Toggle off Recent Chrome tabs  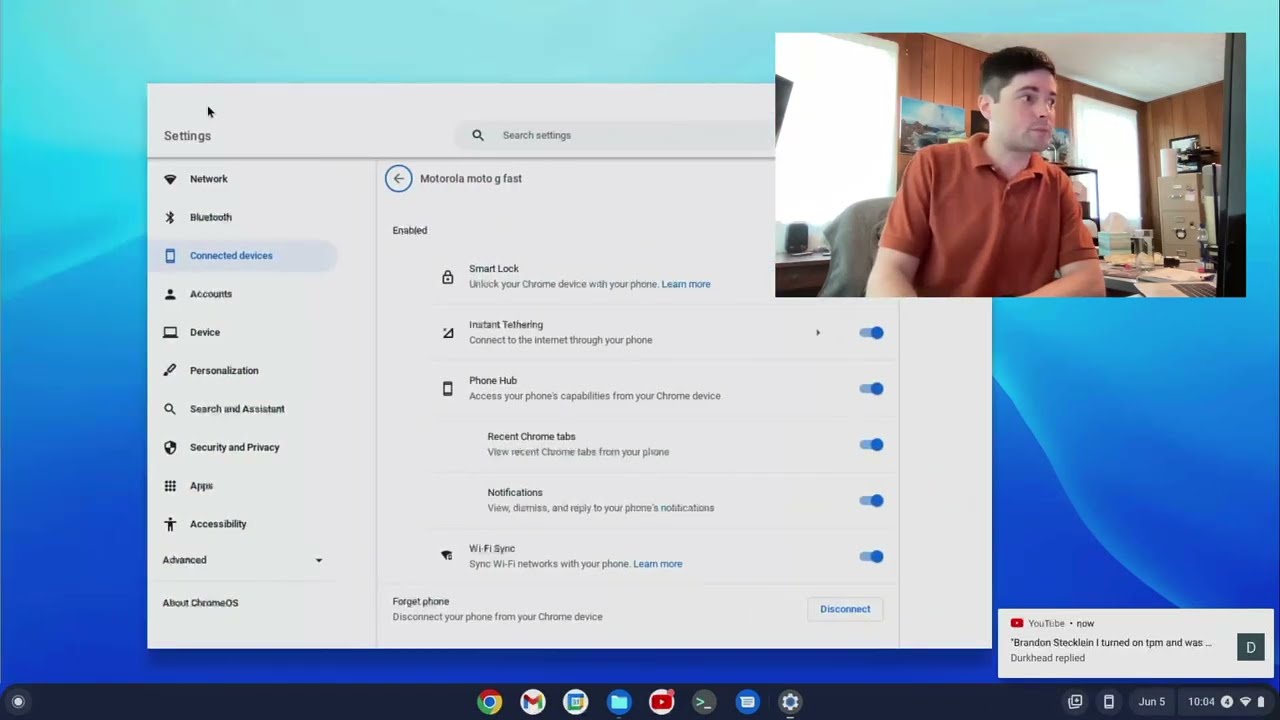871,445
